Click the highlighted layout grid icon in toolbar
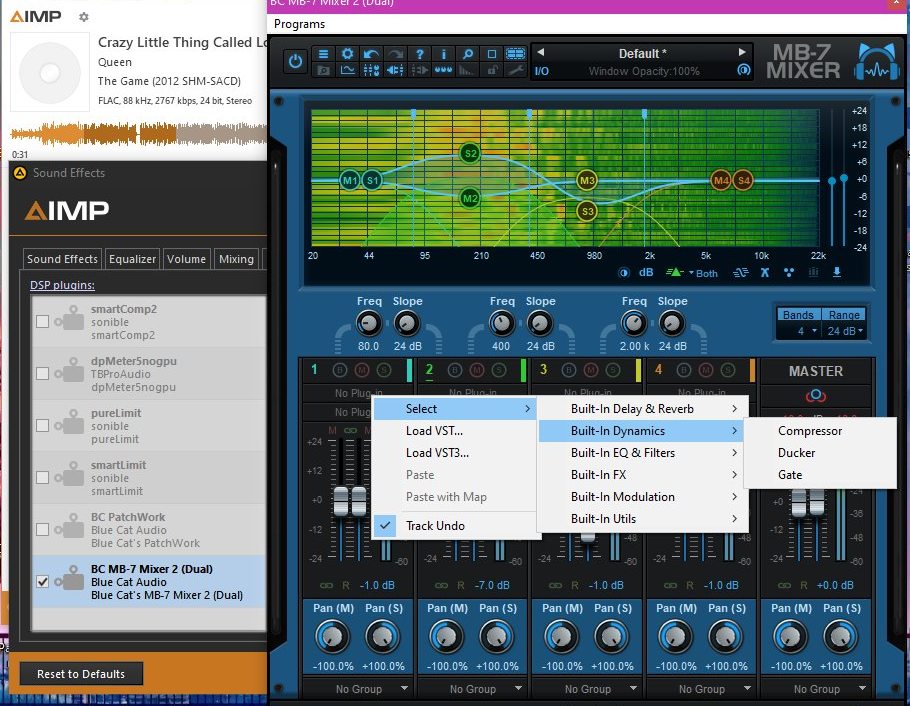910x706 pixels. (515, 54)
